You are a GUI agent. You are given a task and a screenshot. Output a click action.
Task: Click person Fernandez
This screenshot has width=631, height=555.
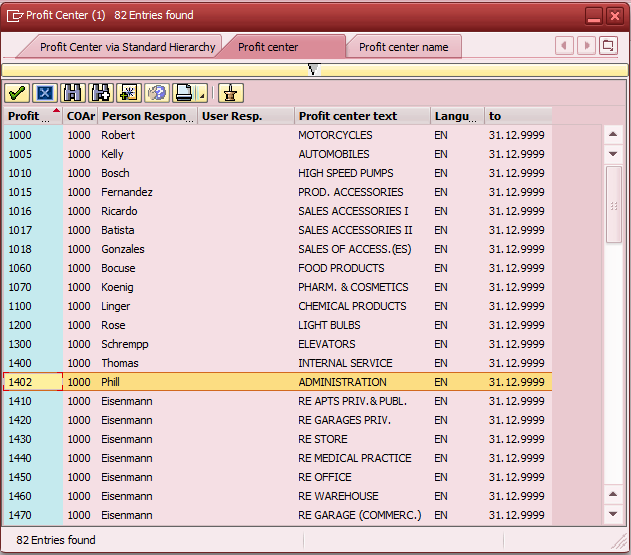coord(127,192)
